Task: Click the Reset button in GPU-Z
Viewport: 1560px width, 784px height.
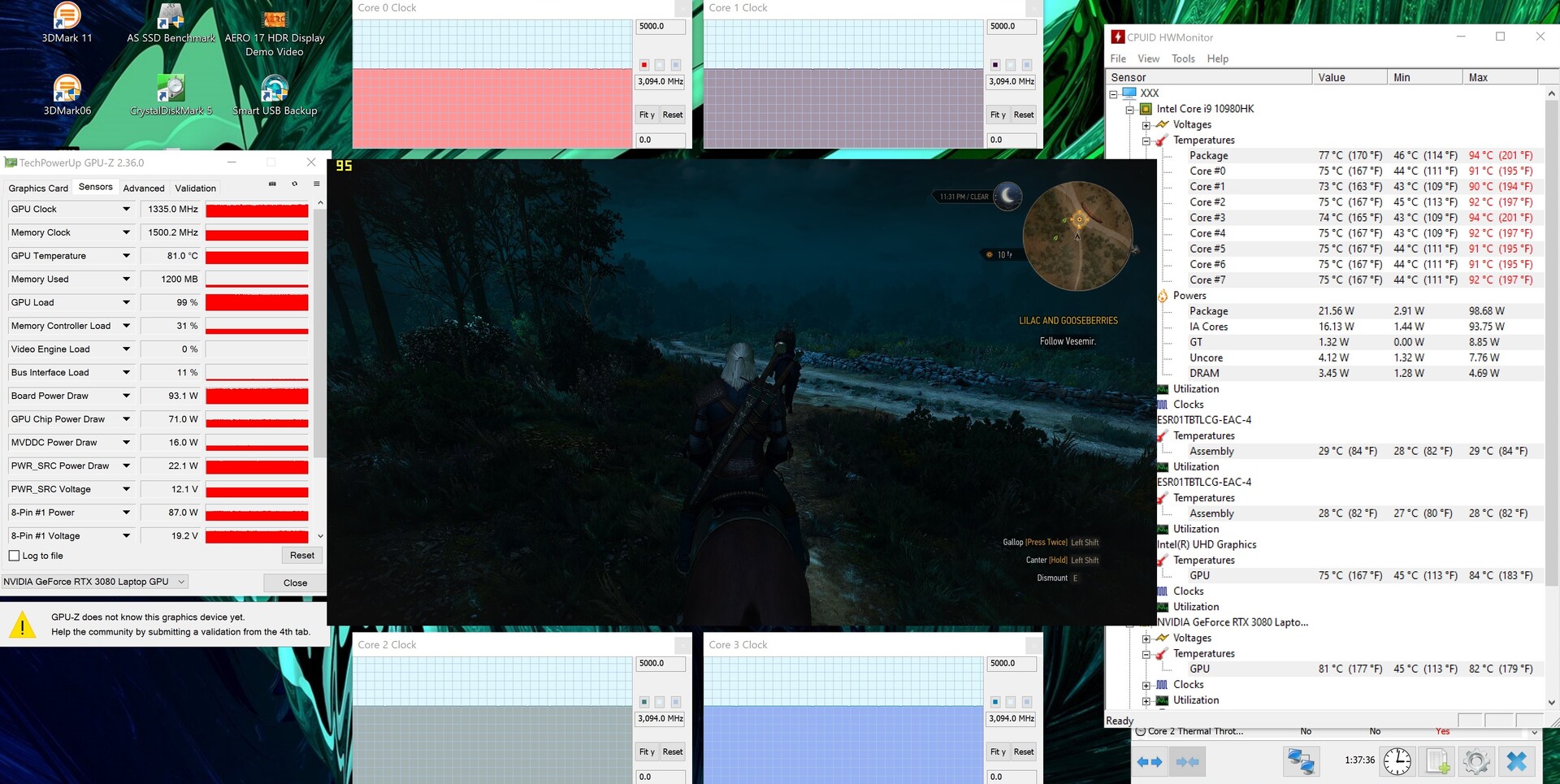Action: pyautogui.click(x=302, y=556)
